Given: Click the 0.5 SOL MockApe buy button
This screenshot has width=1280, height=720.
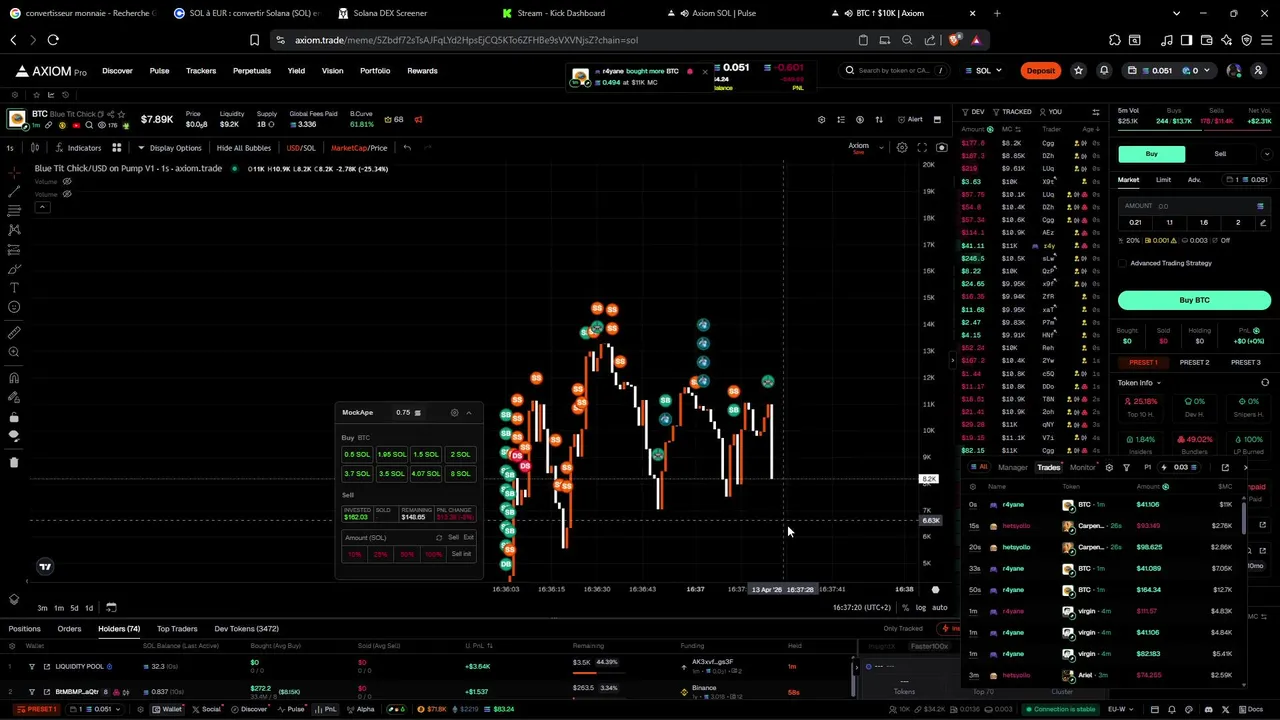Looking at the screenshot, I should click(357, 454).
